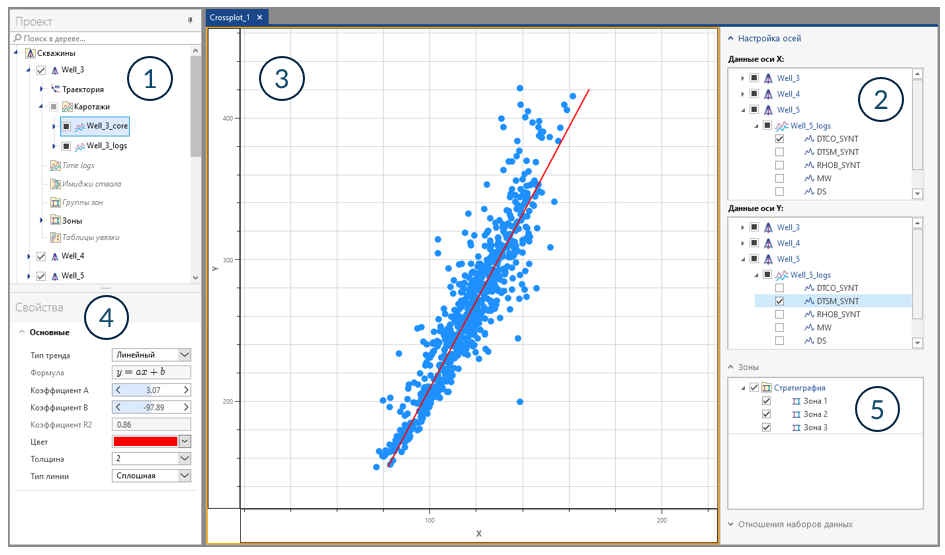Screen dimensions: 945x555
Task: Select Well_5_logs in Y axis data
Action: coord(811,275)
